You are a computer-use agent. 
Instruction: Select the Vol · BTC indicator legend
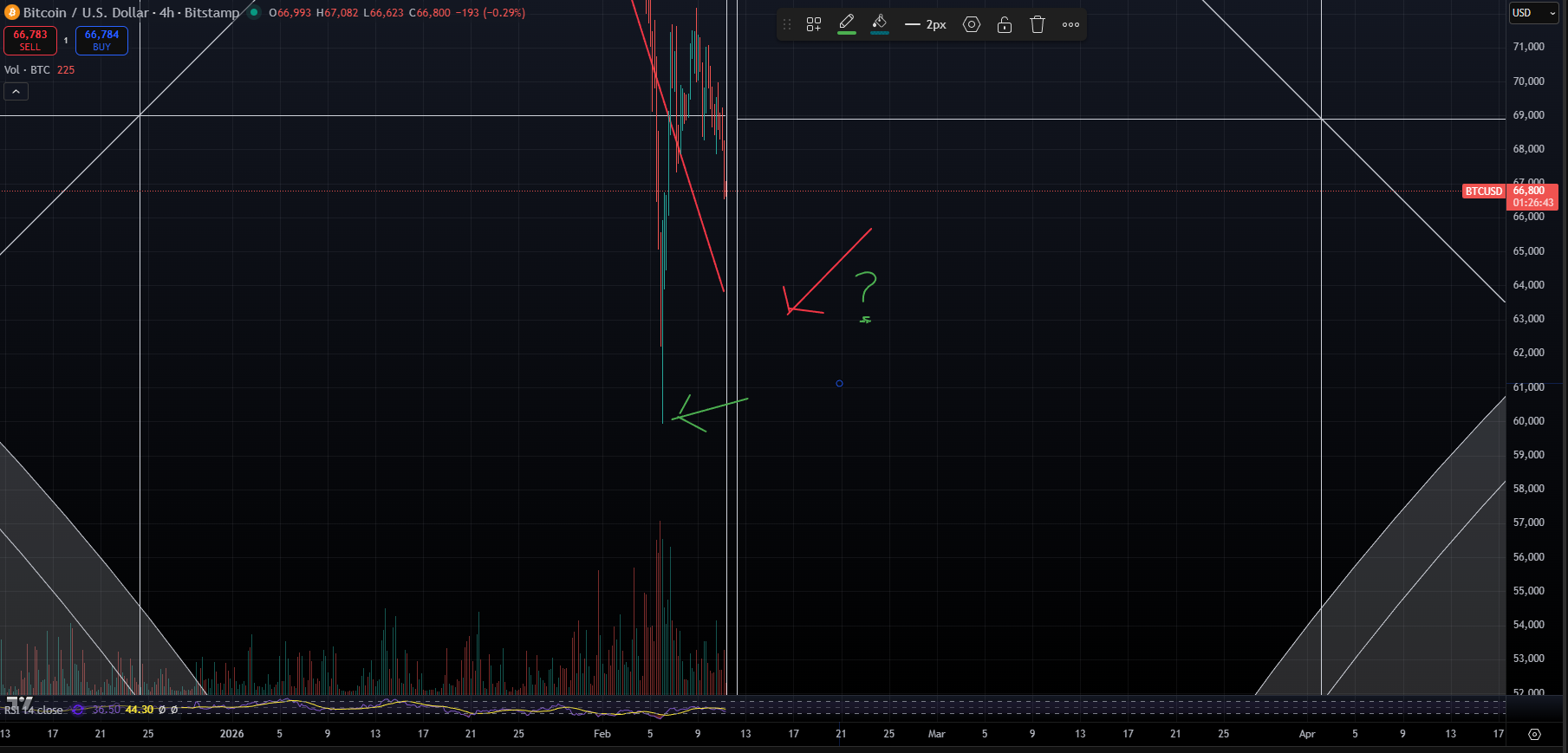pos(27,69)
